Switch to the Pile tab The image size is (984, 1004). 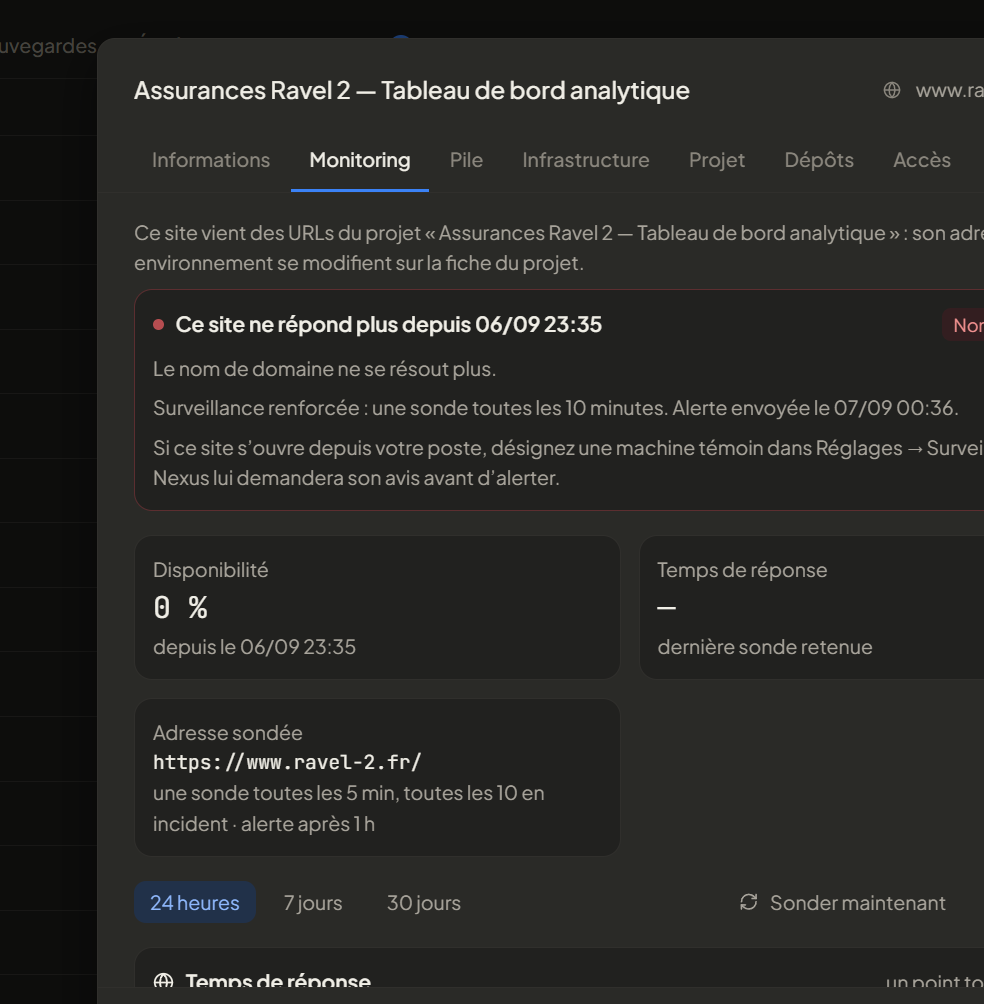pos(466,160)
